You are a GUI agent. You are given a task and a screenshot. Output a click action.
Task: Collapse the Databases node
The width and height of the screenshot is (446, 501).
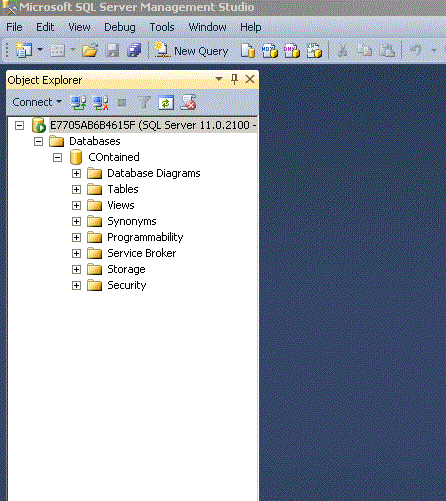[38, 142]
